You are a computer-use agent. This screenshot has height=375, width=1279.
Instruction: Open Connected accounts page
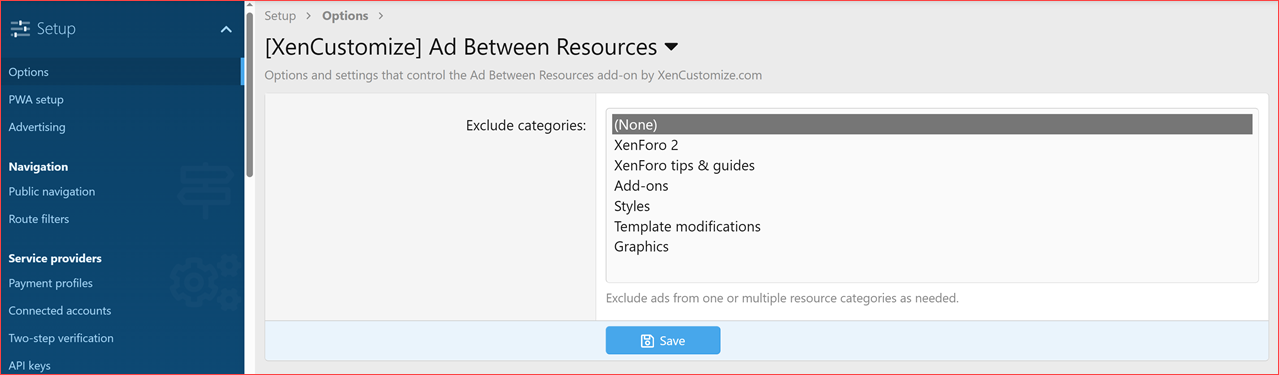[121, 311]
